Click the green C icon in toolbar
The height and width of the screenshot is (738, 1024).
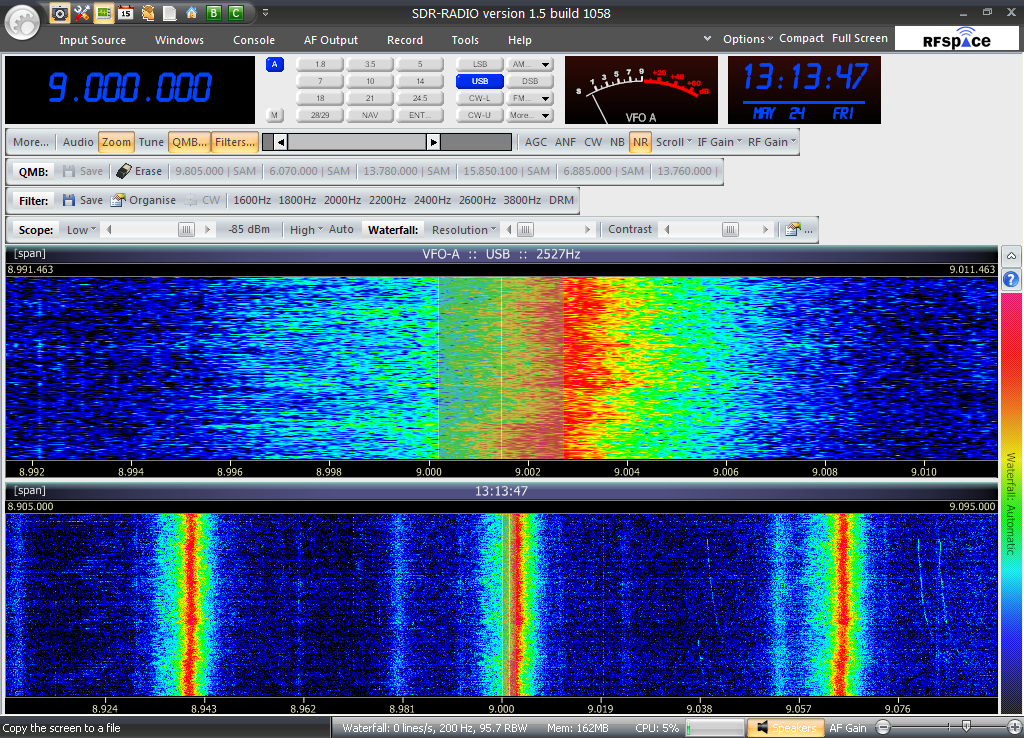(x=235, y=13)
